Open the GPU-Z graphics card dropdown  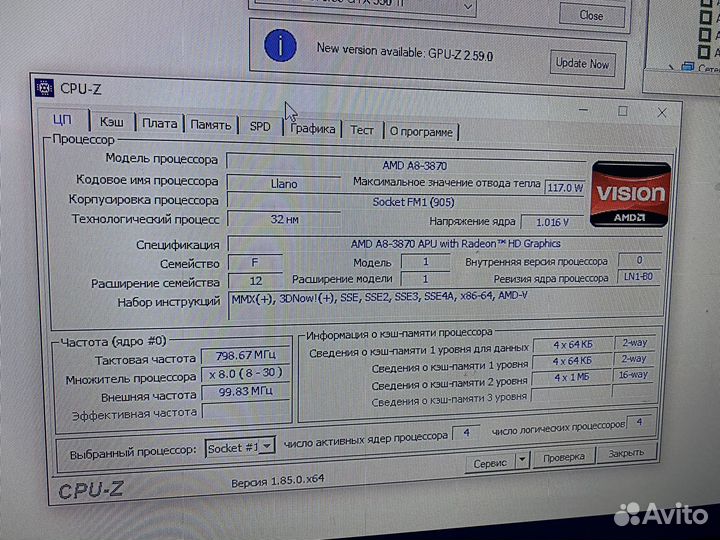pos(467,7)
